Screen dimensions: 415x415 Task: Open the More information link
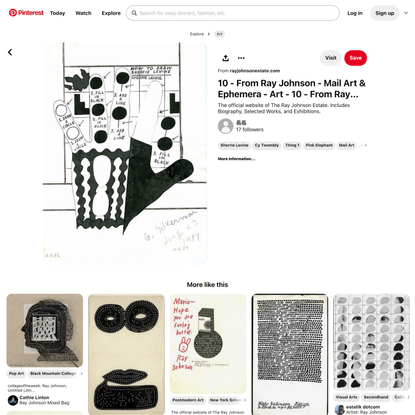click(x=236, y=159)
